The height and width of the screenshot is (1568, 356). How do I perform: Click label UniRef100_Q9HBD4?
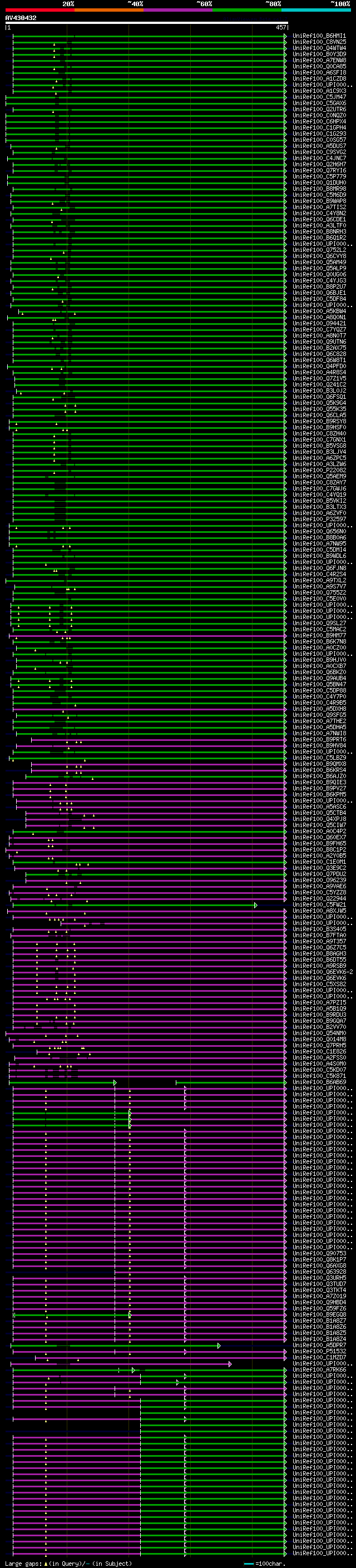click(x=319, y=1302)
